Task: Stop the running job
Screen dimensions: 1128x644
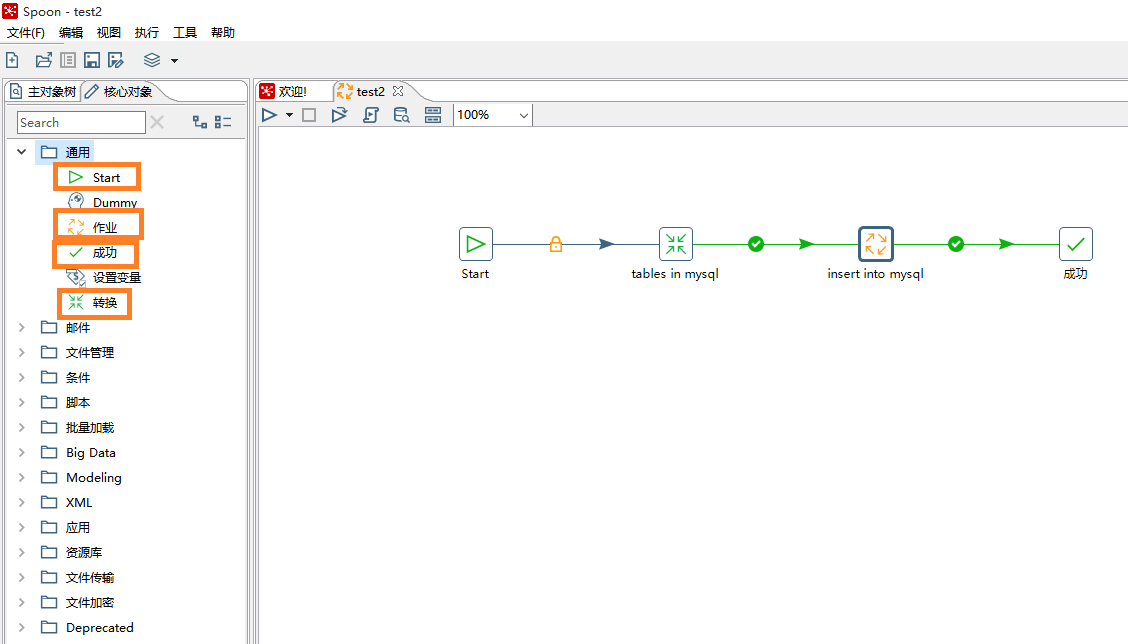Action: tap(309, 115)
